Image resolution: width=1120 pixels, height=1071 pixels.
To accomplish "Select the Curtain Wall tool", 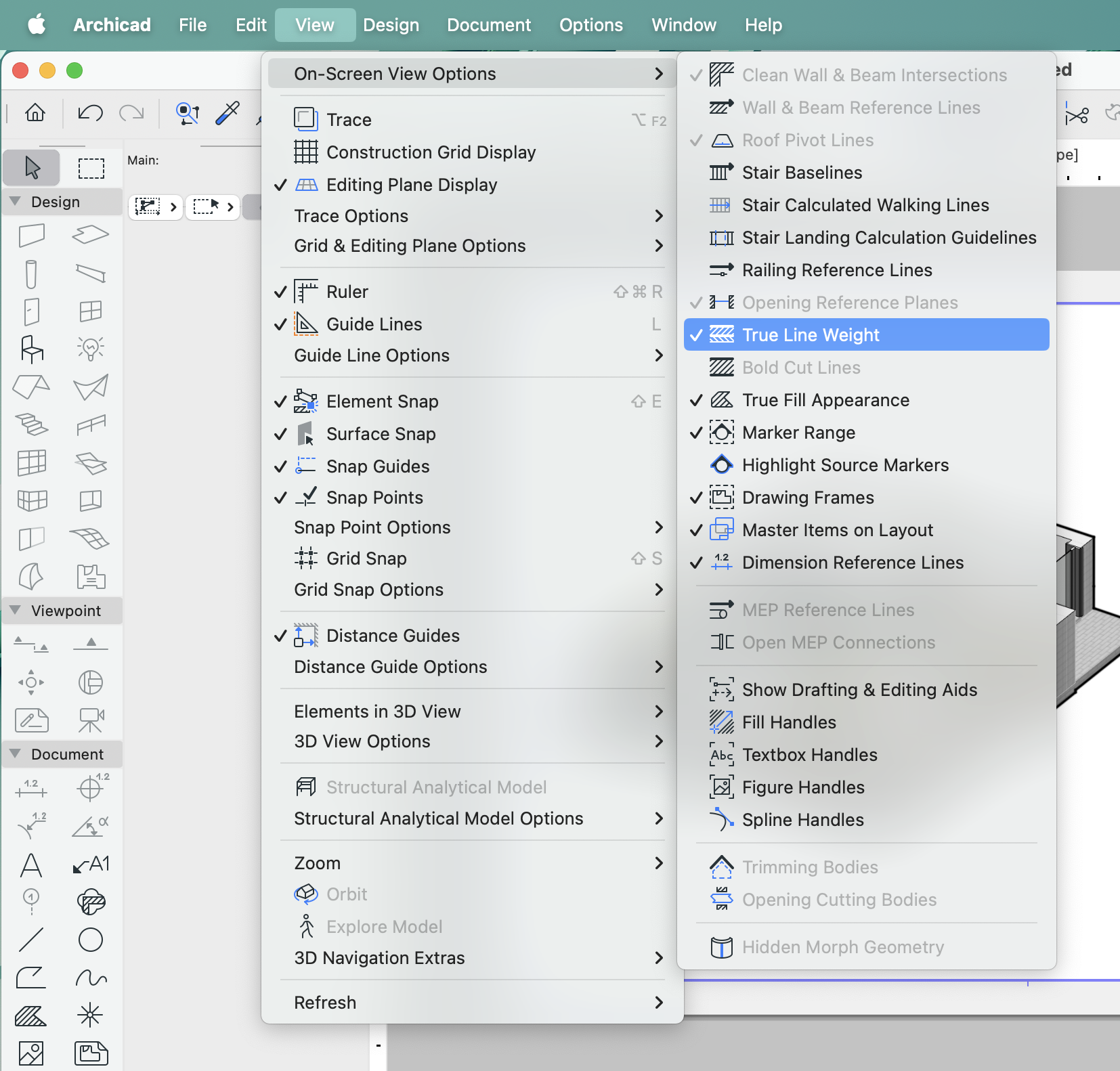I will [x=32, y=463].
